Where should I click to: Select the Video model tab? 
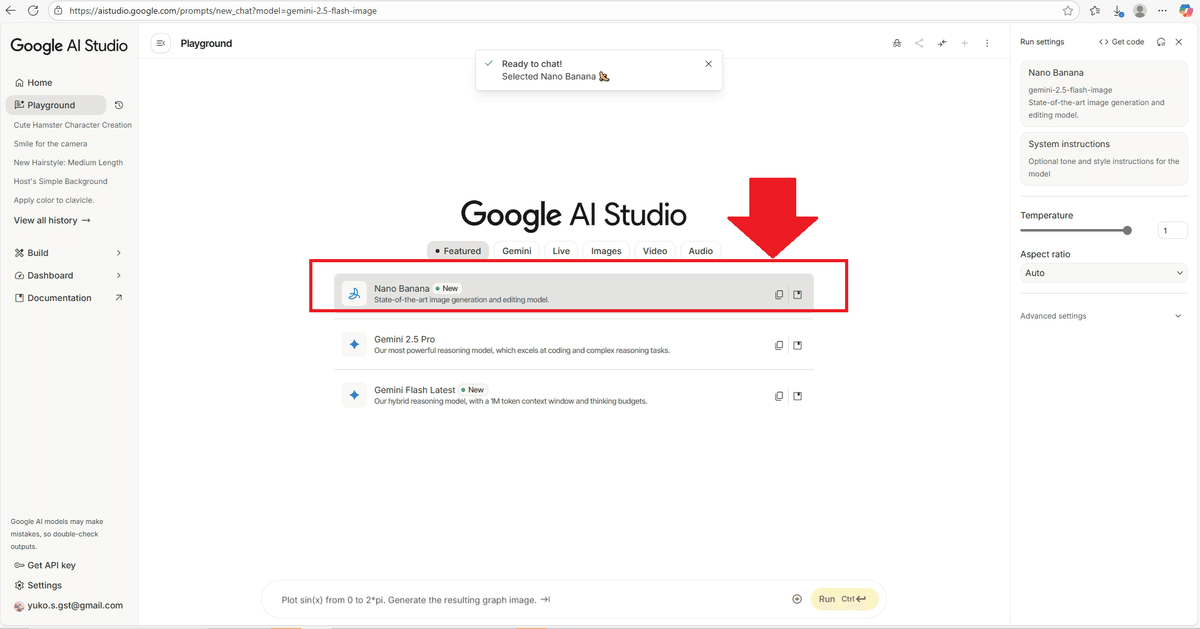tap(655, 251)
